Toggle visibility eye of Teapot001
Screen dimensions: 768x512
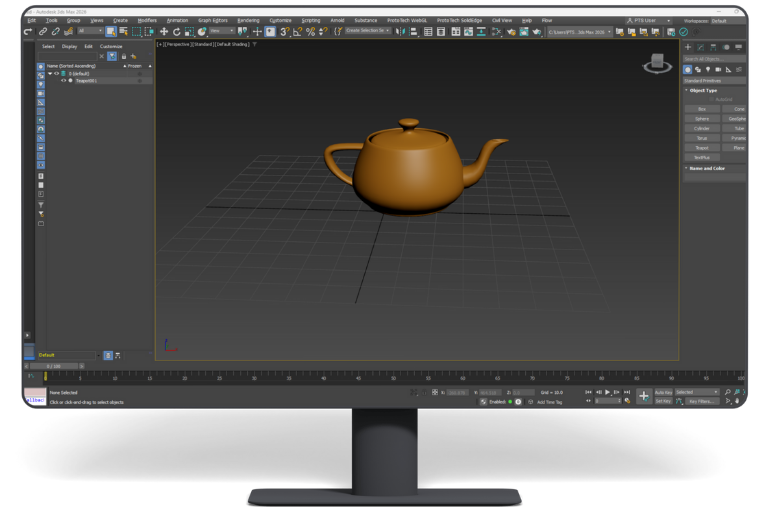63,81
